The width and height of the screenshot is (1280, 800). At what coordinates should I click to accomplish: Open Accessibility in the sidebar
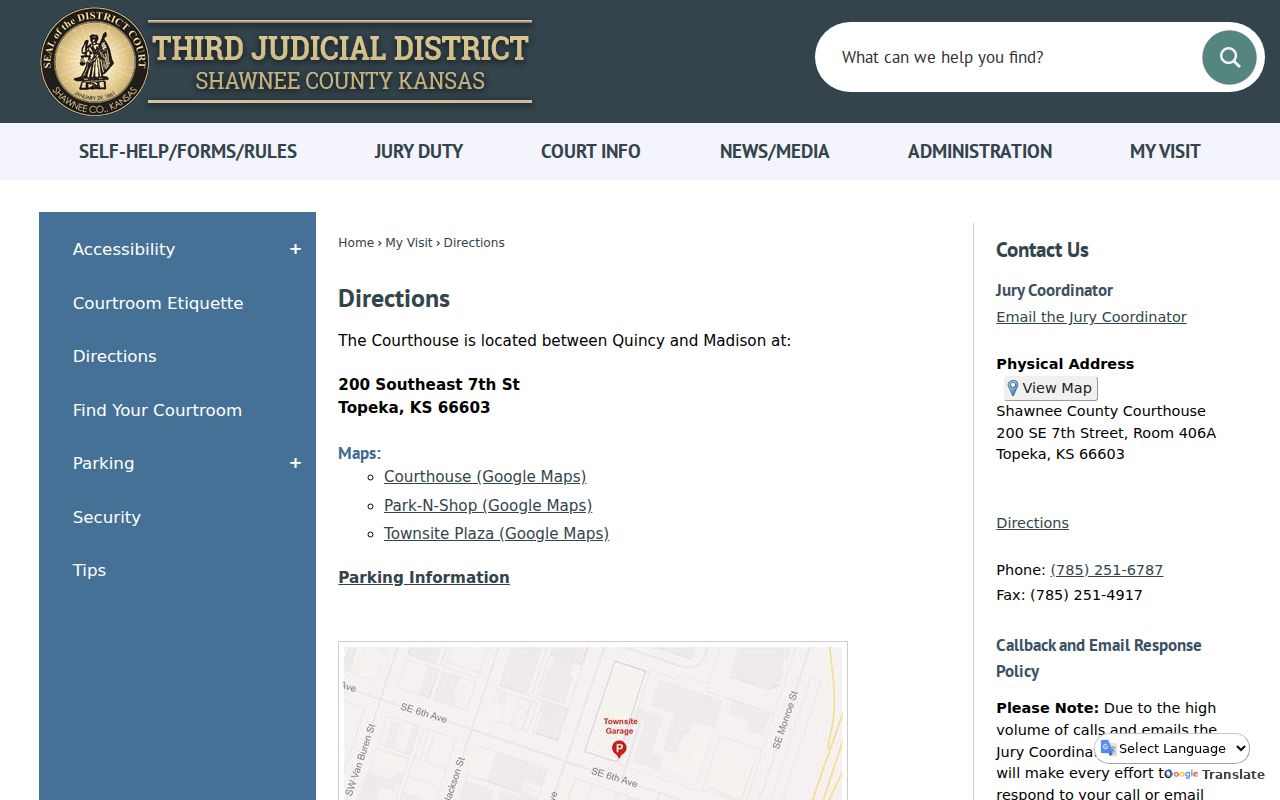[x=124, y=249]
